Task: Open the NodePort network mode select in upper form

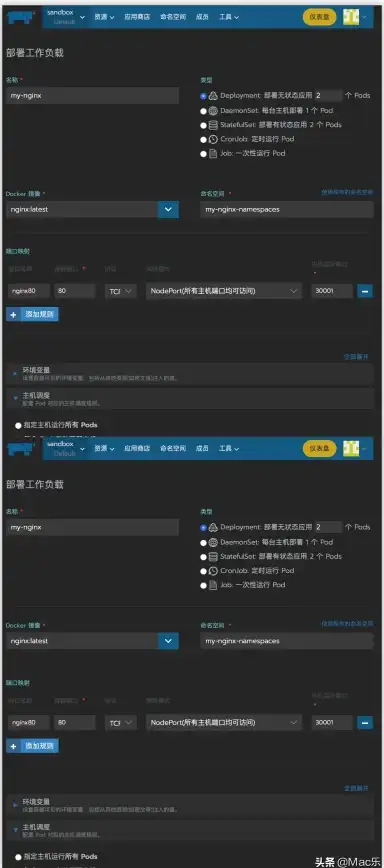Action: pos(224,291)
